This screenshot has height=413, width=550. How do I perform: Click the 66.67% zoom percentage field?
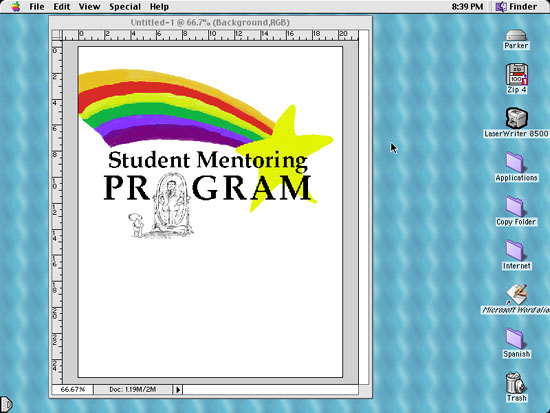click(x=73, y=389)
